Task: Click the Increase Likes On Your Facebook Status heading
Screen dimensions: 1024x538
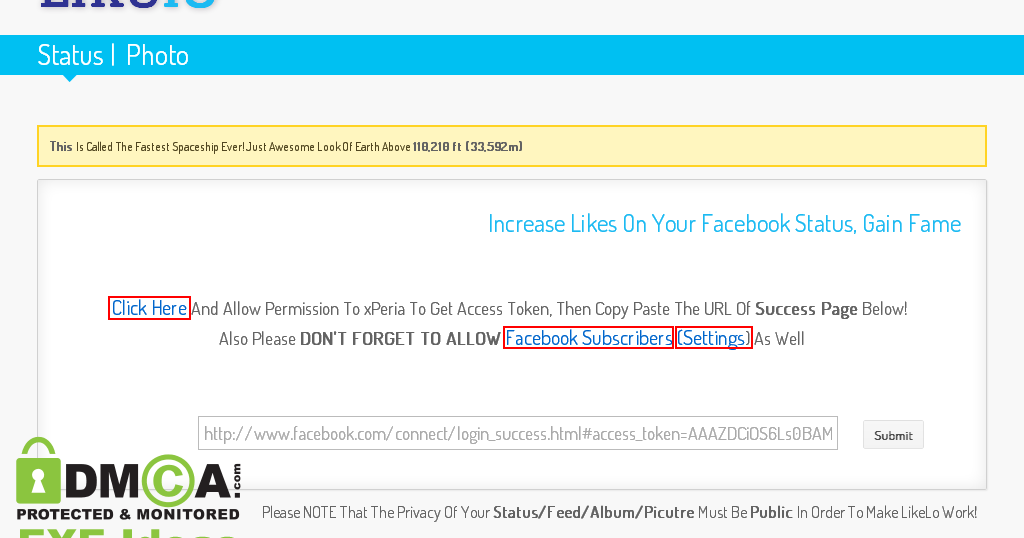Action: coord(724,224)
